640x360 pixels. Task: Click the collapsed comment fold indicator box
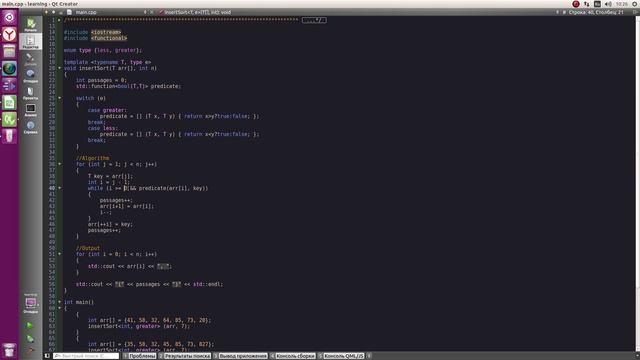pyautogui.click(x=314, y=20)
